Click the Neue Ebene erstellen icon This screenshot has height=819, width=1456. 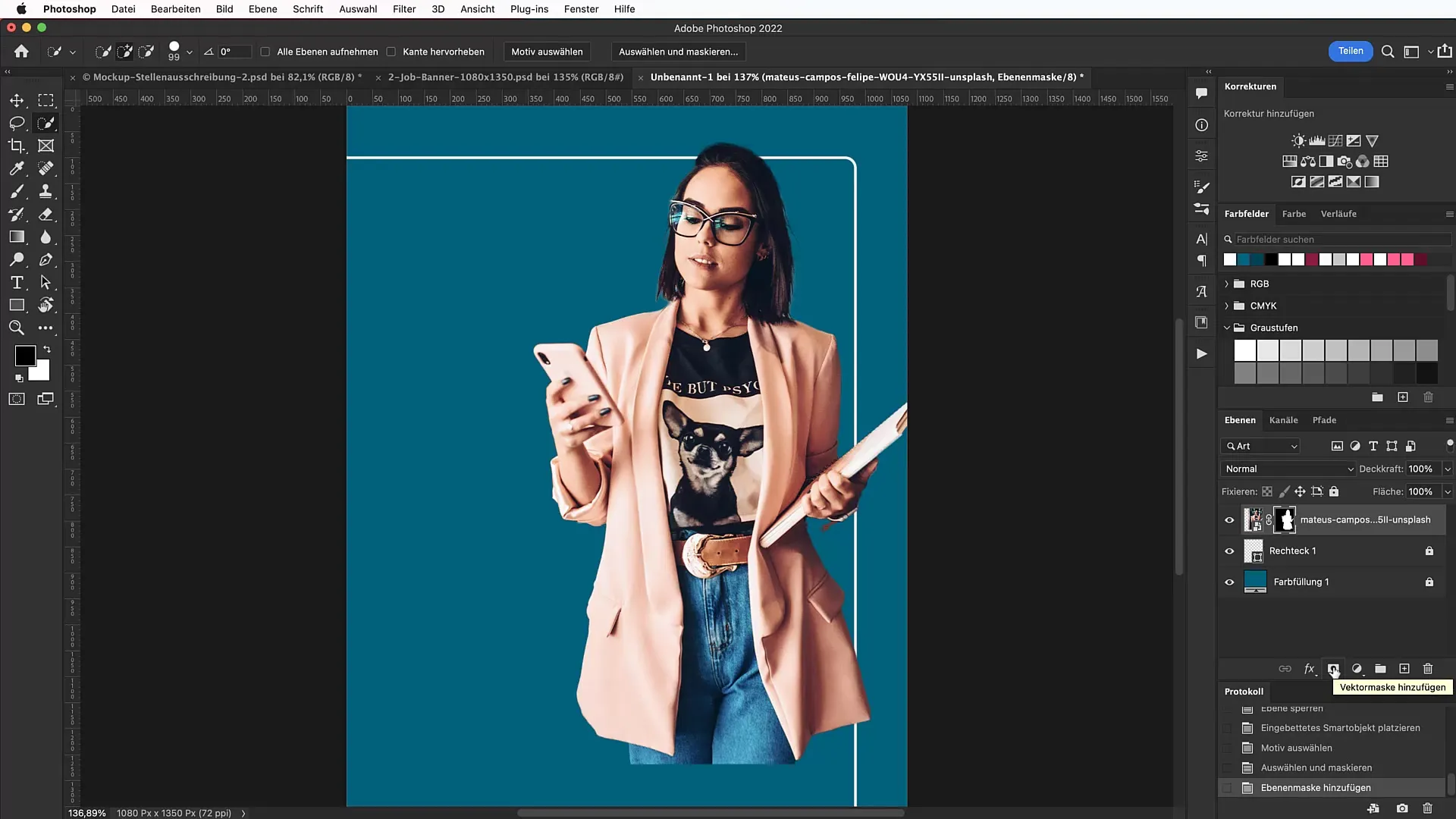(x=1405, y=668)
